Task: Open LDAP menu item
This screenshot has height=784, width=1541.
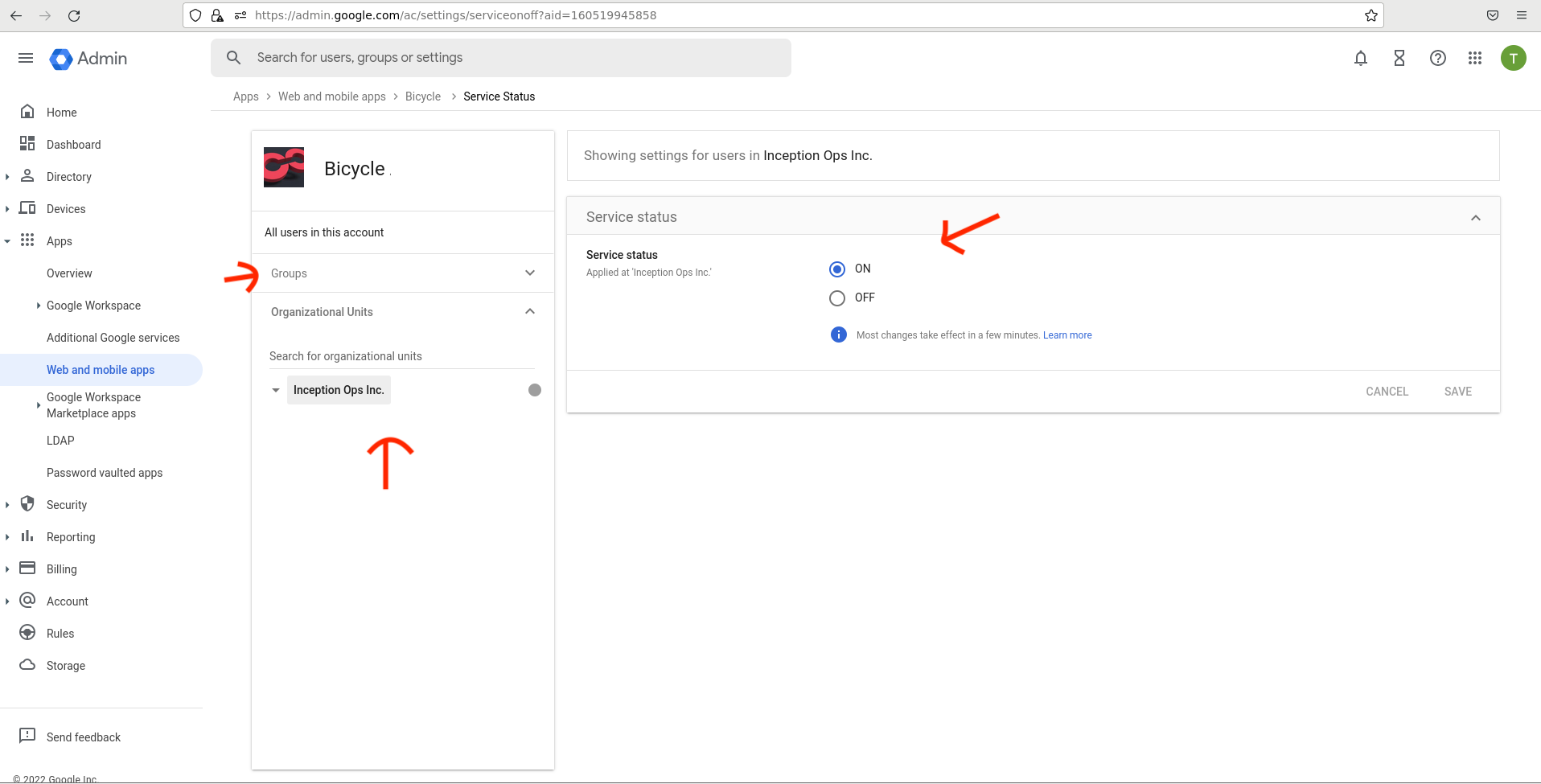Action: pyautogui.click(x=60, y=441)
